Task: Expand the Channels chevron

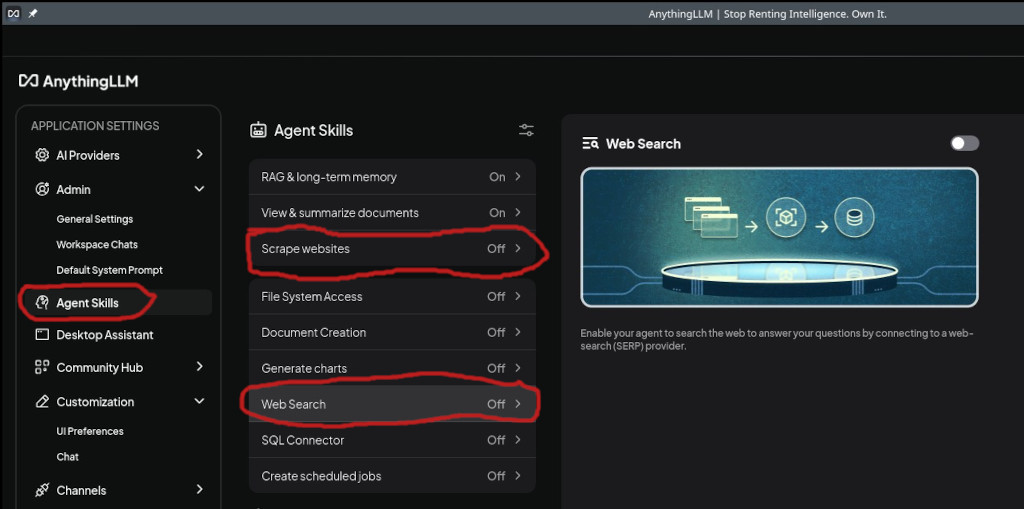Action: click(199, 489)
